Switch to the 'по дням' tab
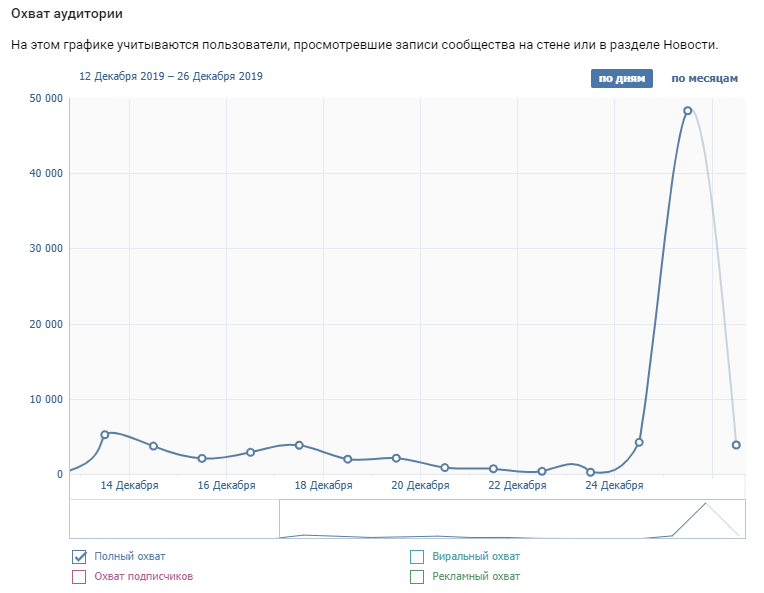764x593 pixels. pos(621,79)
